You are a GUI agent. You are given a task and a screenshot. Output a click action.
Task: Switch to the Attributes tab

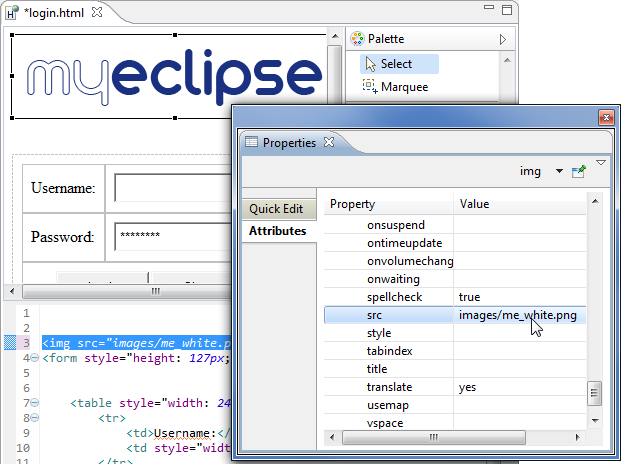point(278,231)
